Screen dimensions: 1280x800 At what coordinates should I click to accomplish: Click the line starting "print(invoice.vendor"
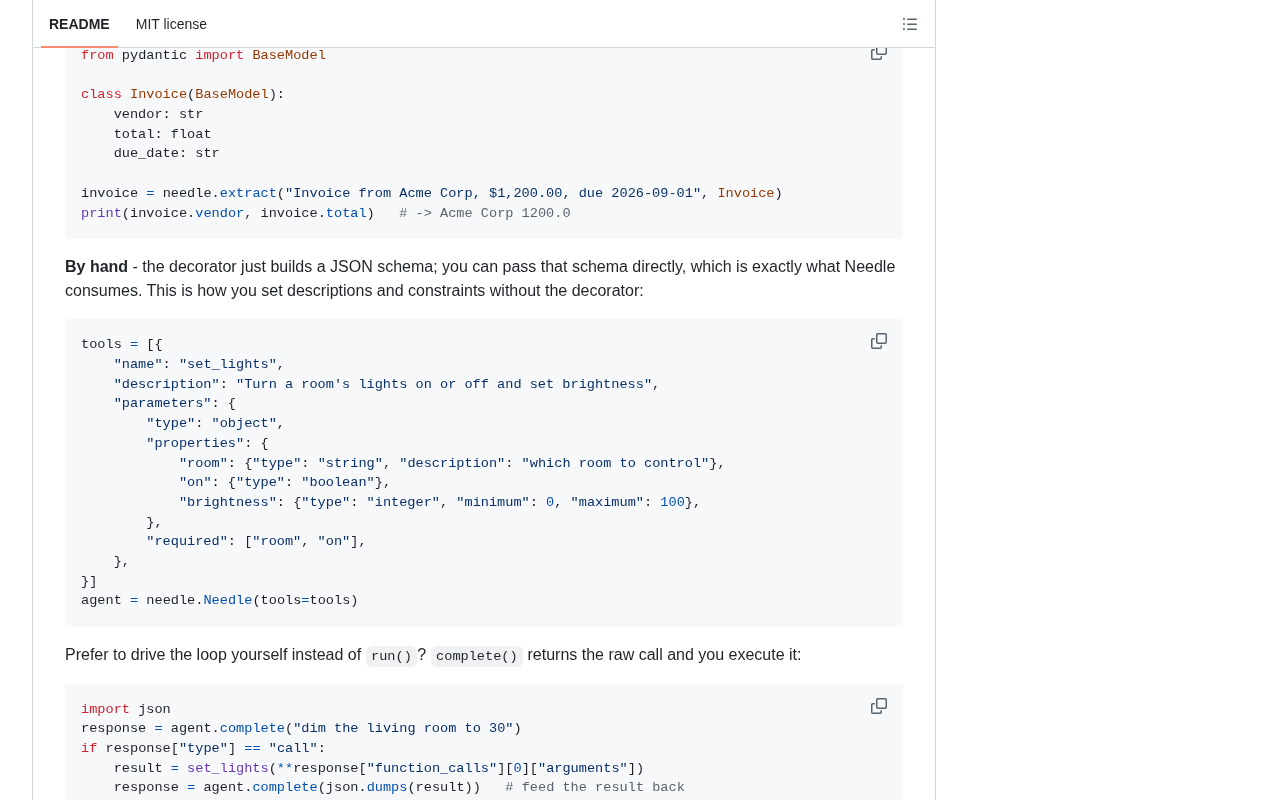pyautogui.click(x=326, y=213)
